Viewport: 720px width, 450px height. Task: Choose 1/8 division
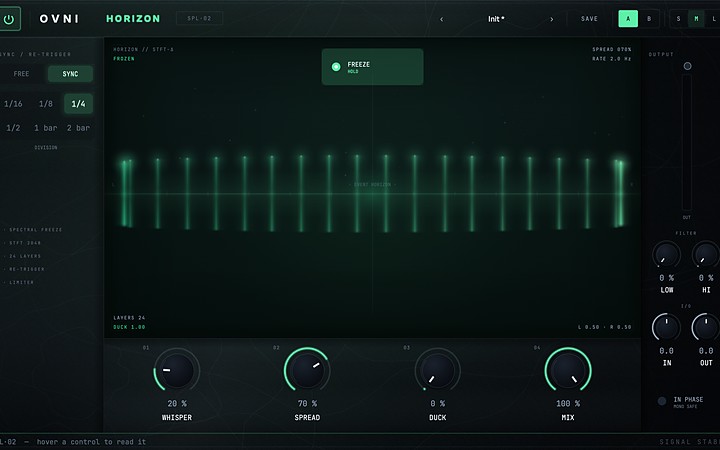click(45, 104)
